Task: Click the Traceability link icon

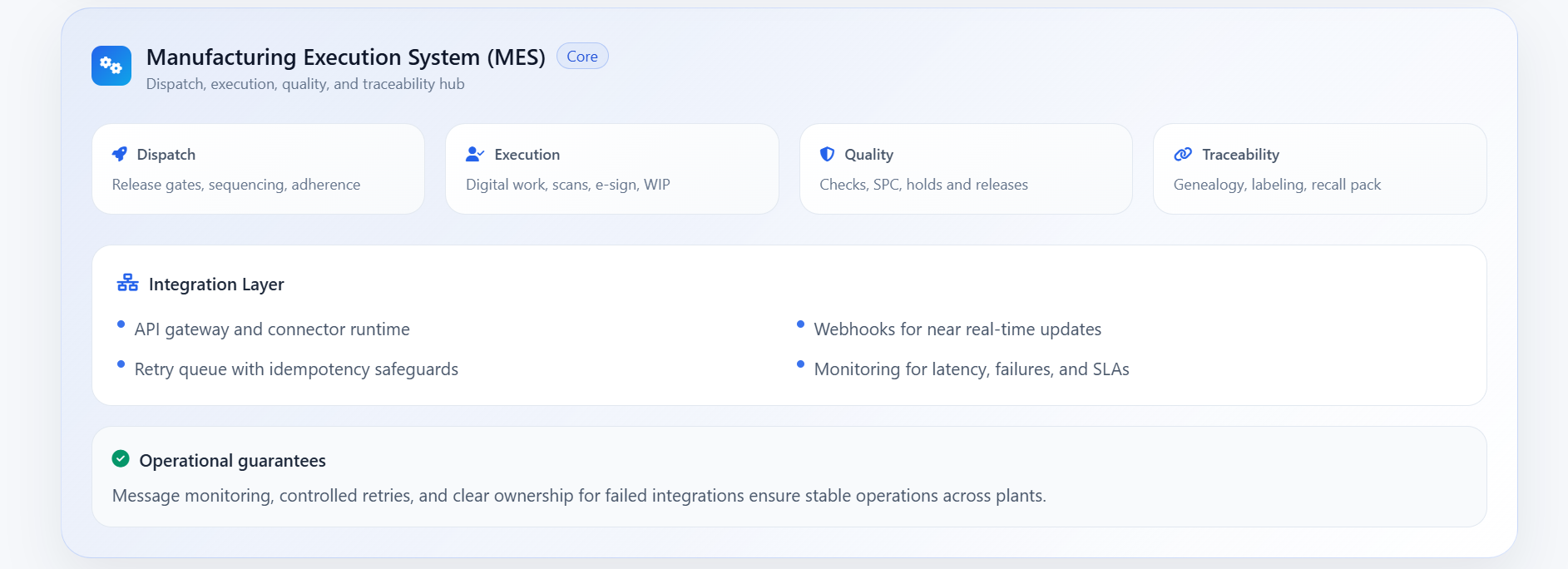Action: tap(1182, 154)
